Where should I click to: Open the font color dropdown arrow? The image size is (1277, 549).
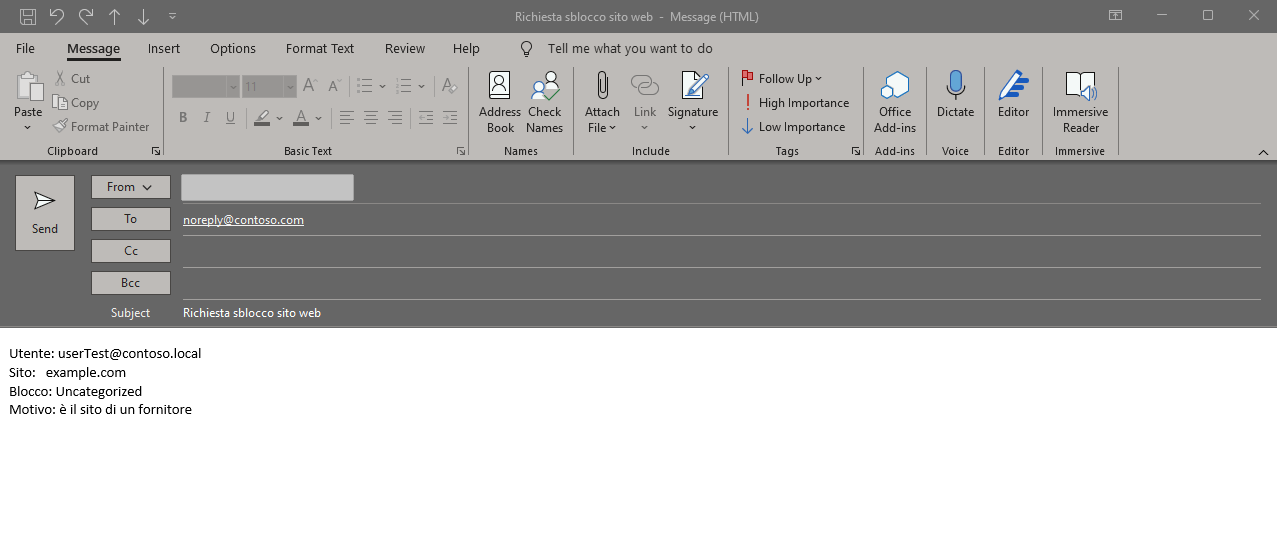(x=319, y=118)
